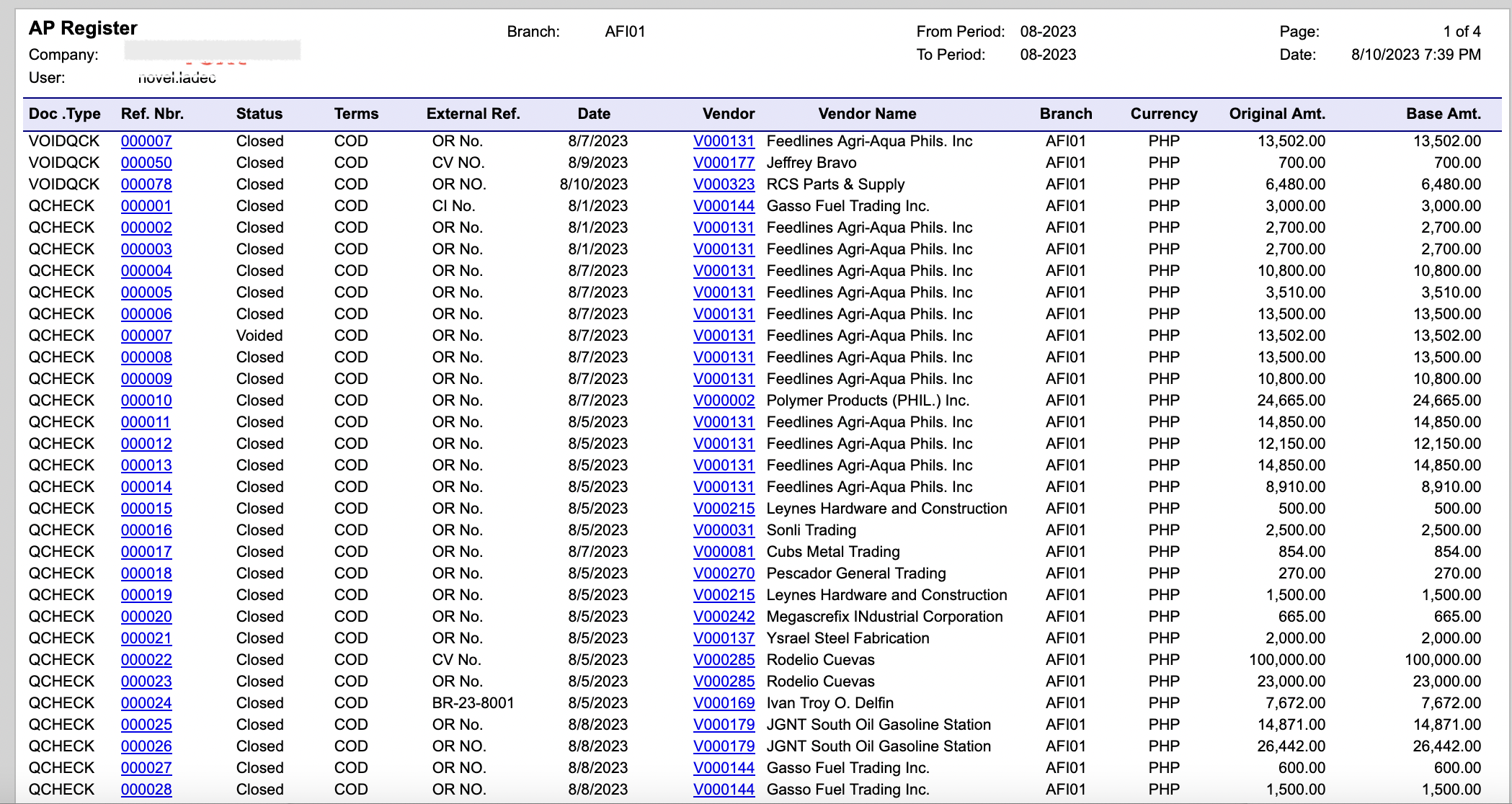1512x804 pixels.
Task: Open vendor V000270 Pescador General Trading
Action: (724, 573)
